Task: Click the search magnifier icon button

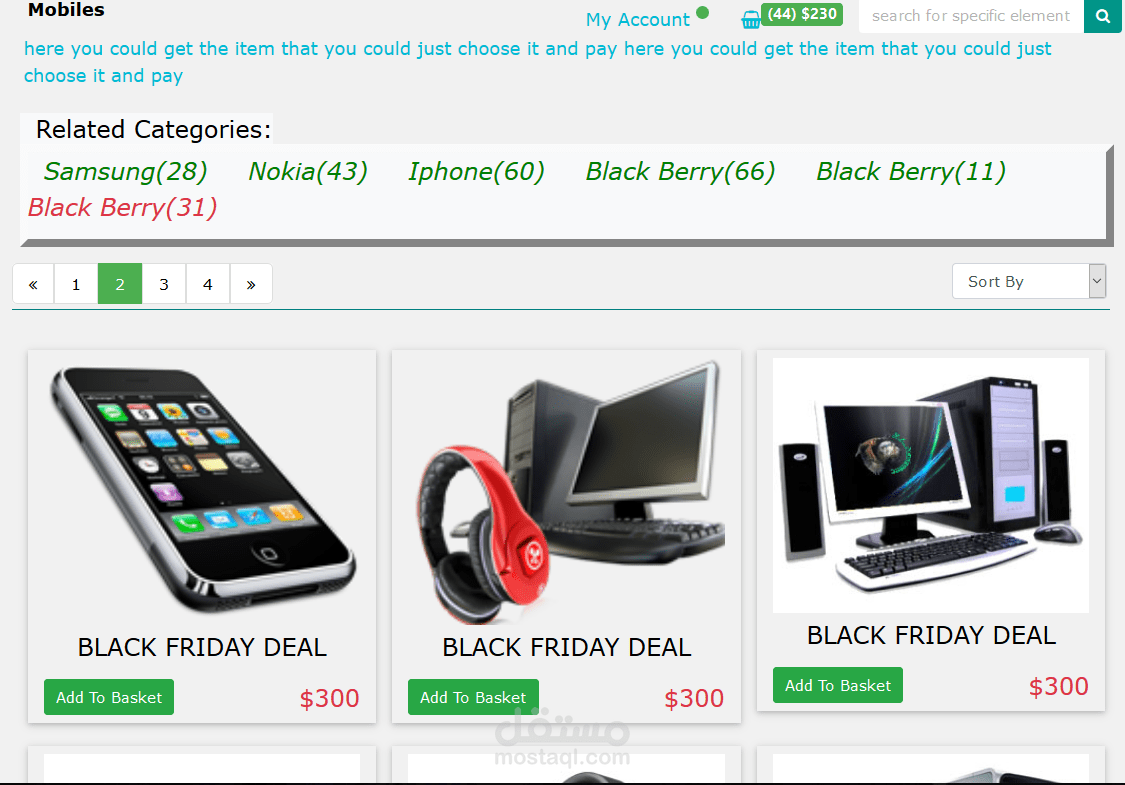Action: coord(1103,16)
